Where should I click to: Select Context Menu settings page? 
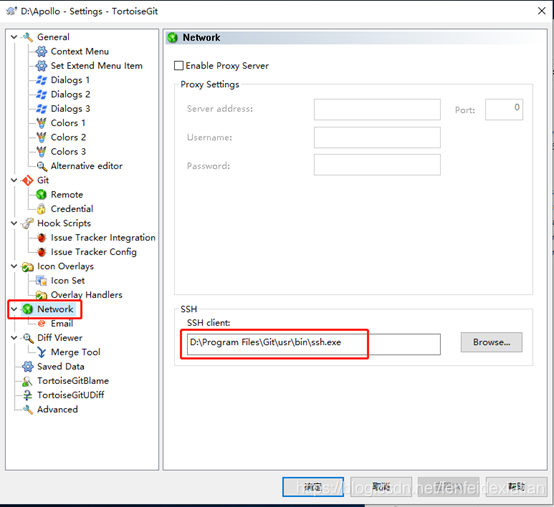pos(79,52)
